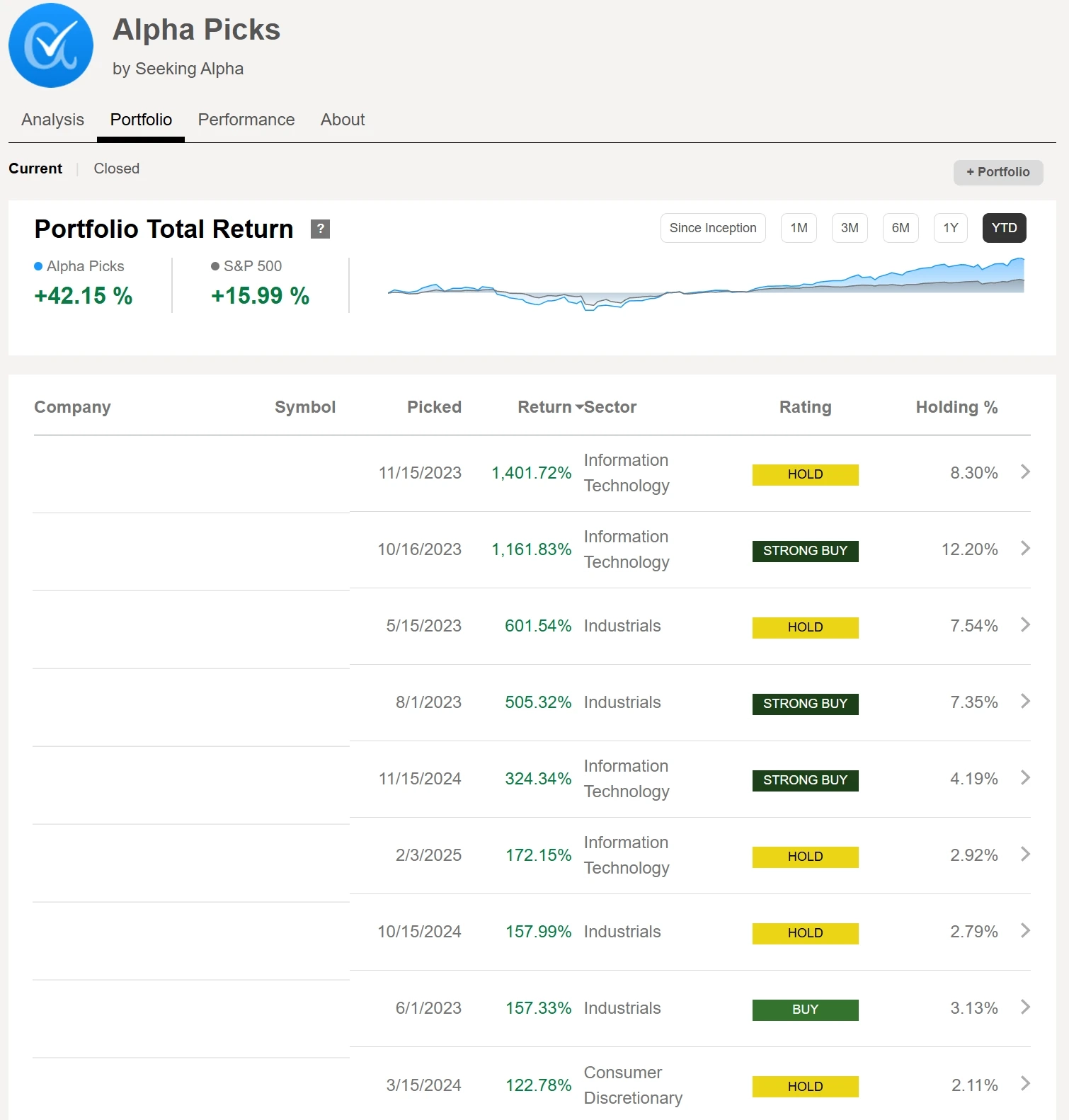Click chevron on the 6/1/2023 row
The image size is (1069, 1120).
coord(1024,1007)
